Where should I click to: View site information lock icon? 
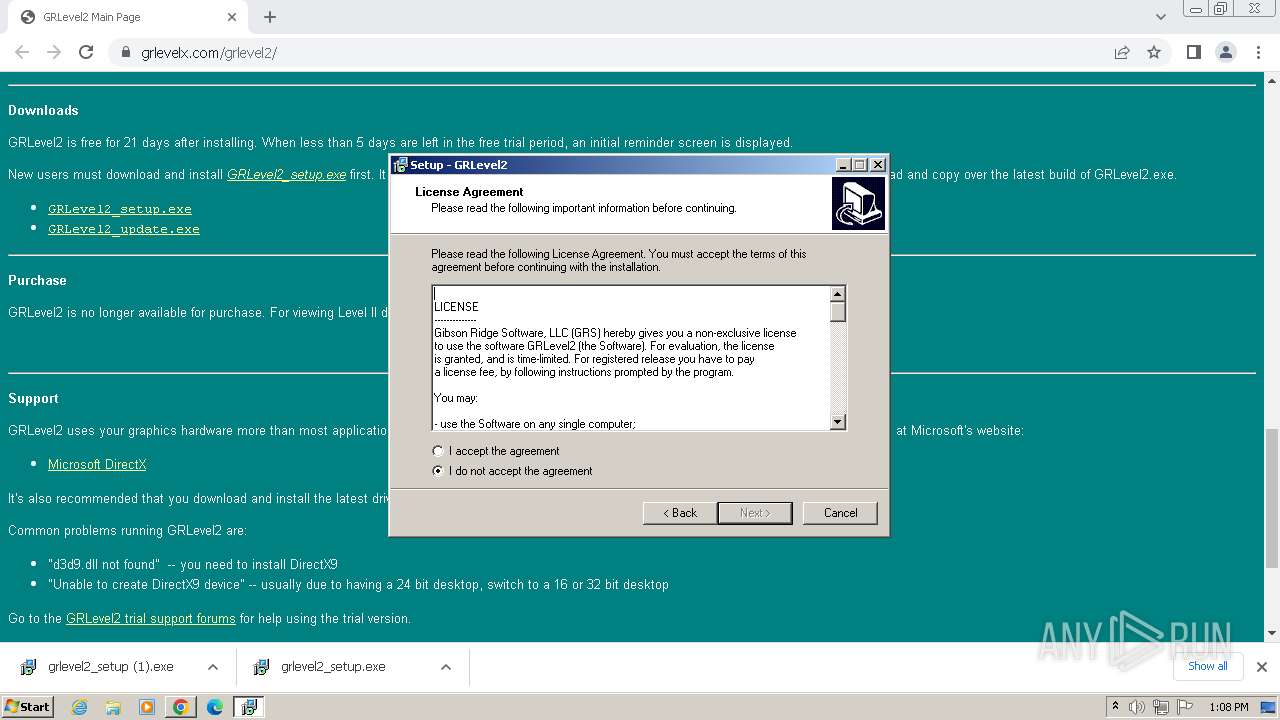click(126, 52)
